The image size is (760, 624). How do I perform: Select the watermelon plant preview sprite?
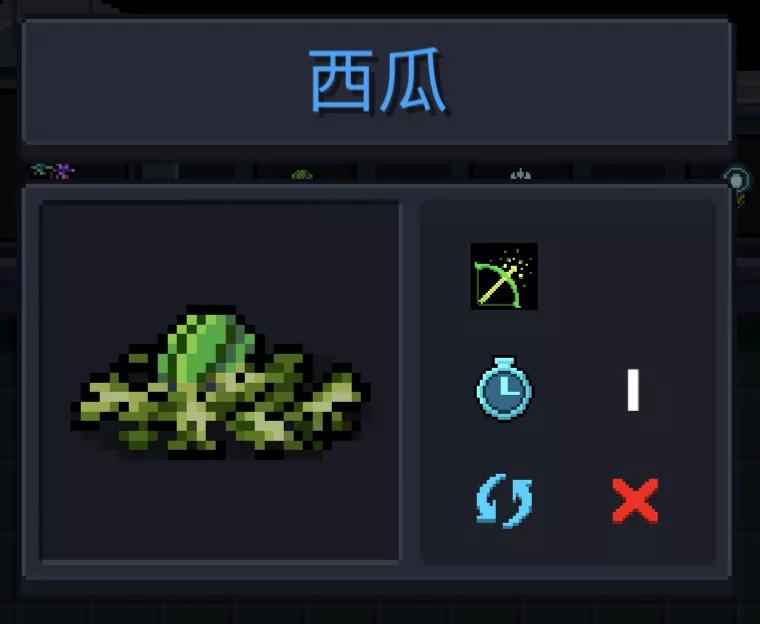(x=221, y=382)
